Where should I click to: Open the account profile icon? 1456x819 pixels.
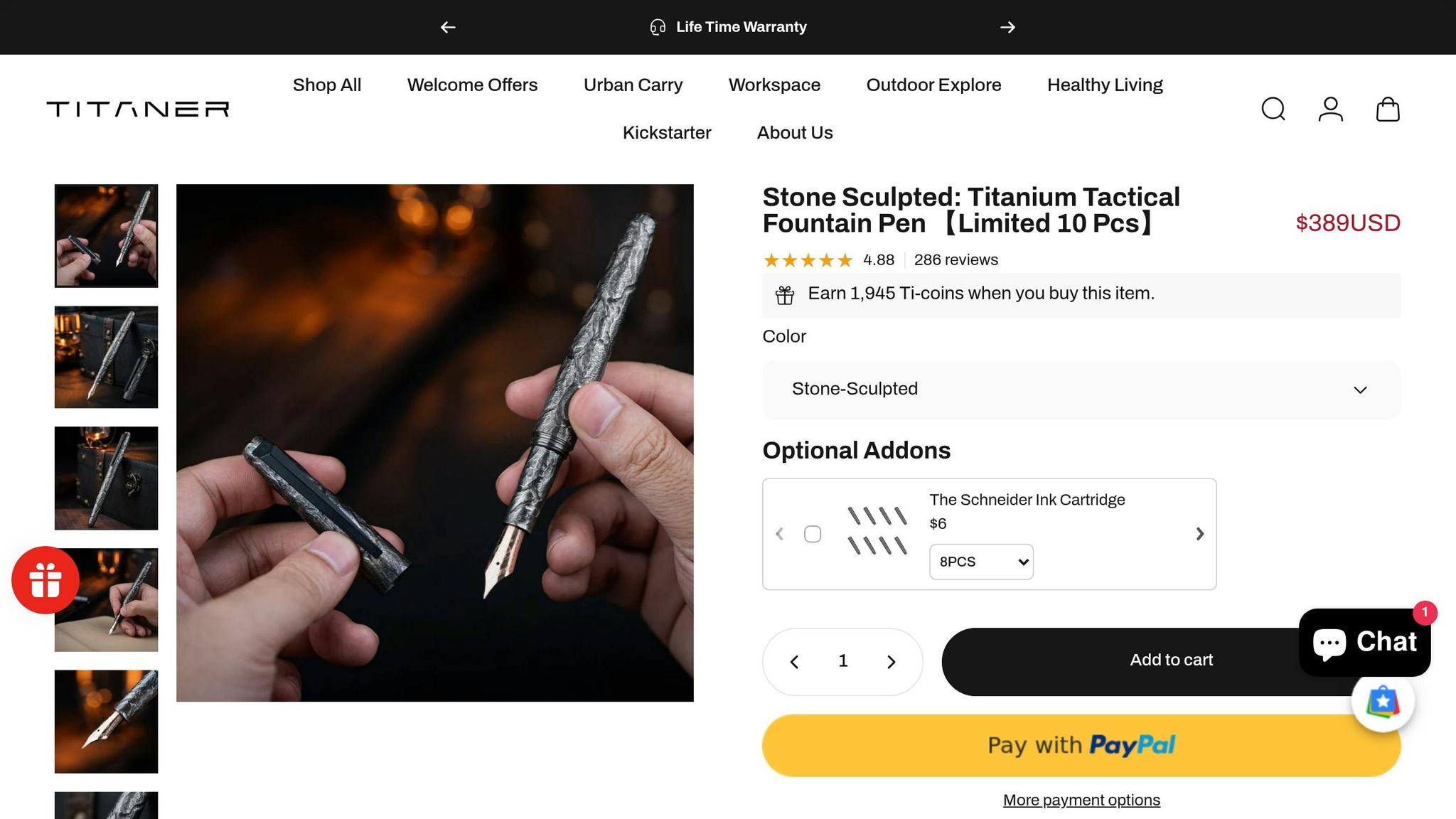[x=1330, y=109]
